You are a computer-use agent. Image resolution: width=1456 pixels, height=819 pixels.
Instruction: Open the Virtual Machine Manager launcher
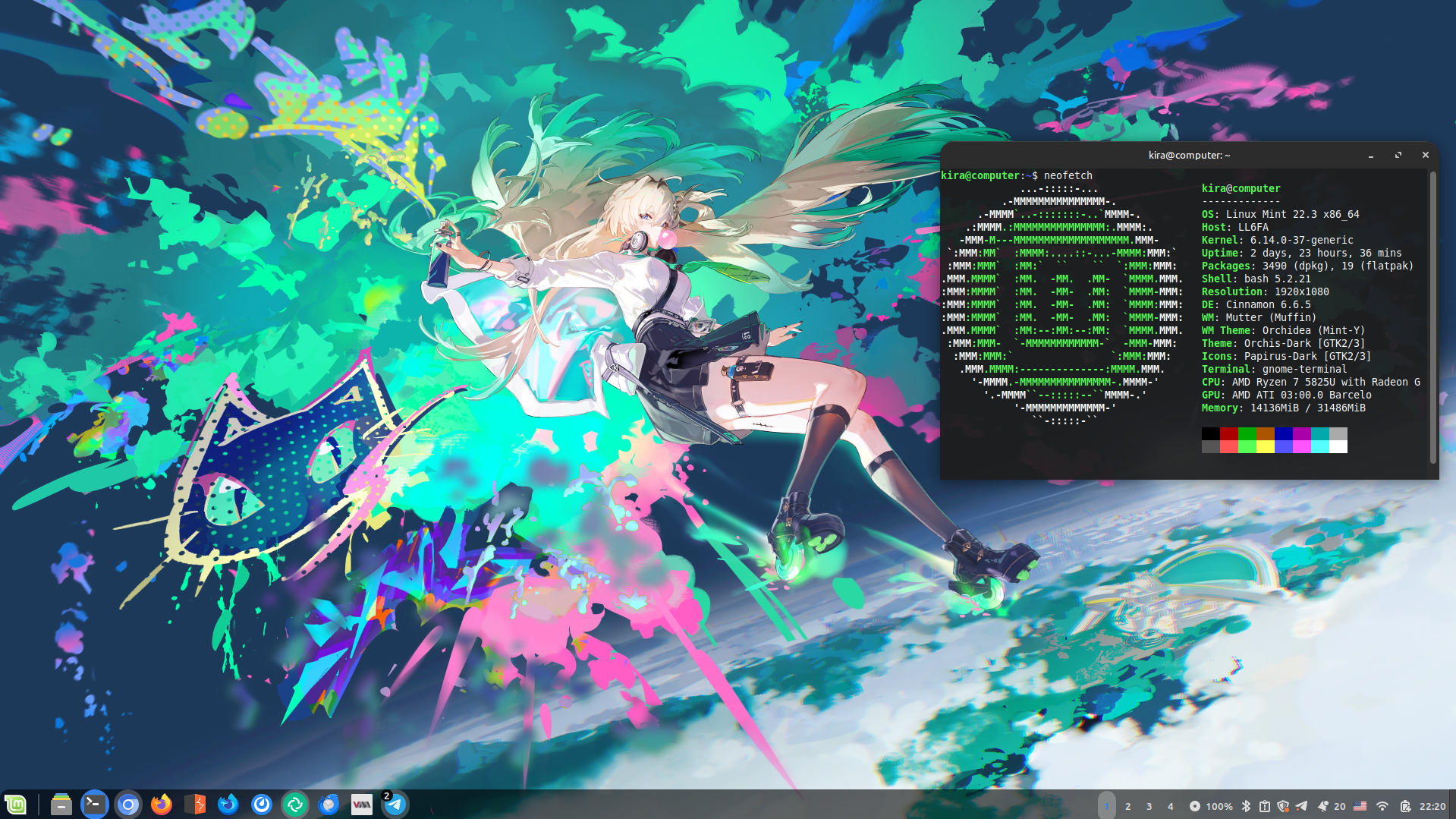pyautogui.click(x=362, y=805)
